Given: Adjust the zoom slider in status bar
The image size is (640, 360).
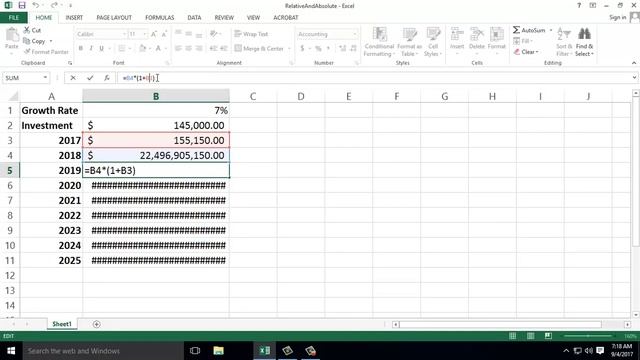Looking at the screenshot, I should pyautogui.click(x=588, y=336).
